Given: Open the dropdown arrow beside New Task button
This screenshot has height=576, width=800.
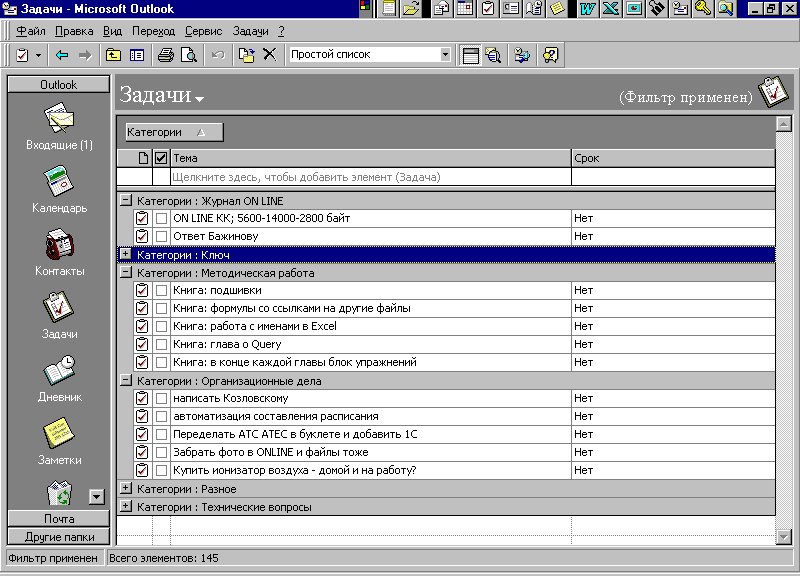Looking at the screenshot, I should click(38, 55).
